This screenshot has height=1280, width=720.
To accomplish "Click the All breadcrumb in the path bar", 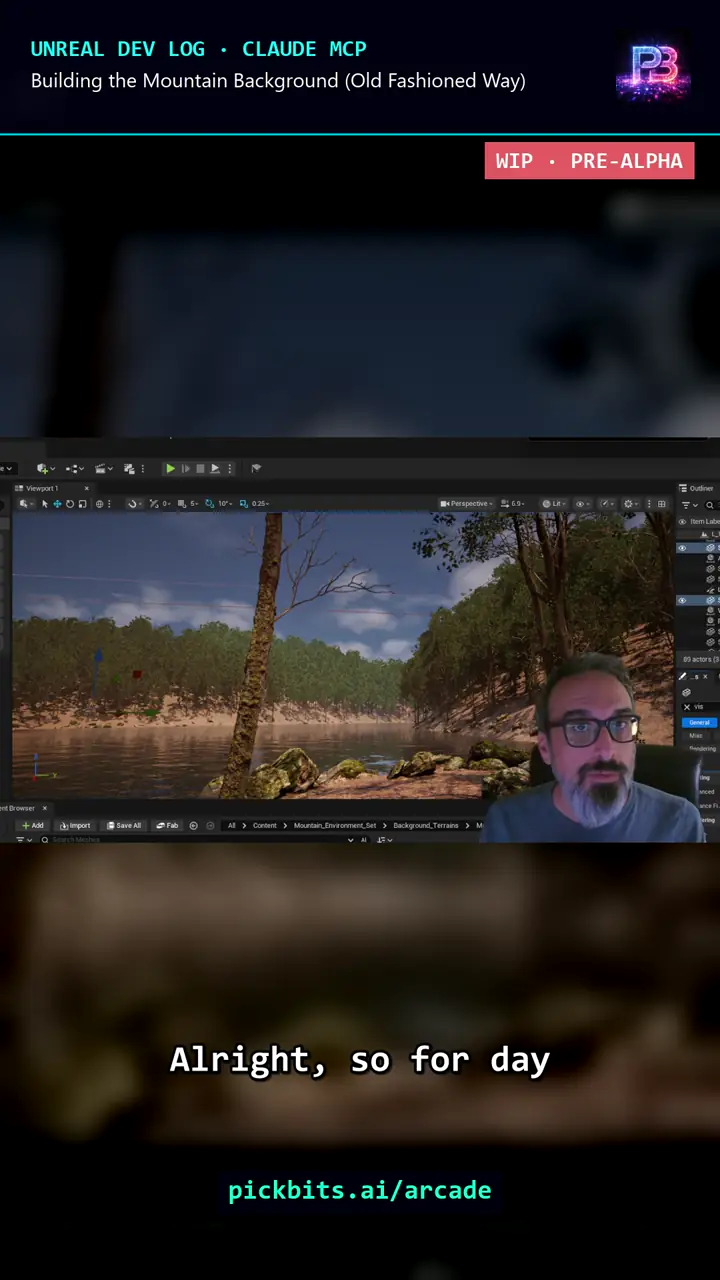I will point(232,825).
